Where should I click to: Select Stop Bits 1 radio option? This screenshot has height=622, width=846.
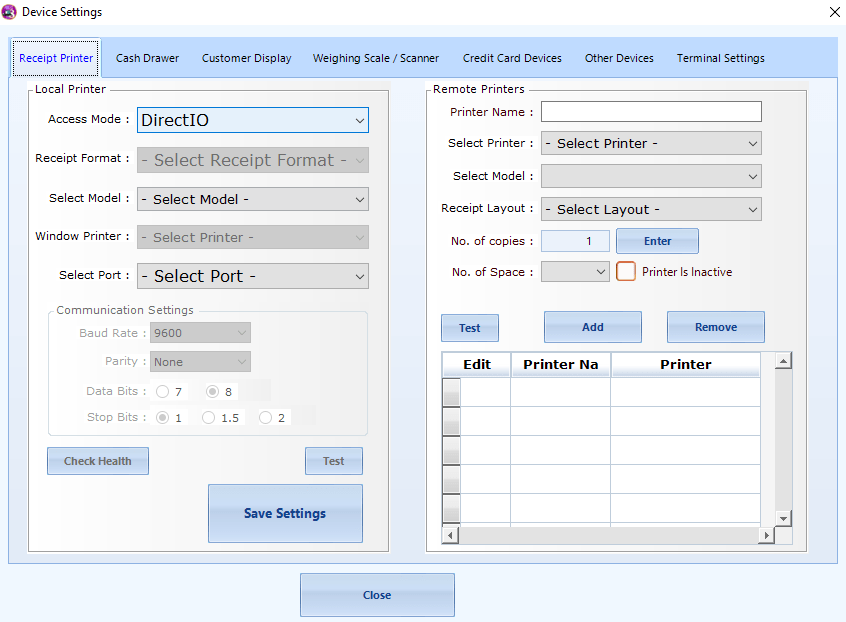tap(162, 418)
